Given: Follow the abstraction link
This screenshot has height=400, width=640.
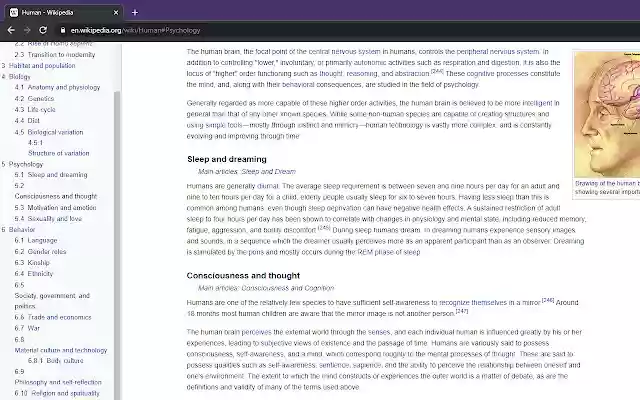Looking at the screenshot, I should (413, 74).
